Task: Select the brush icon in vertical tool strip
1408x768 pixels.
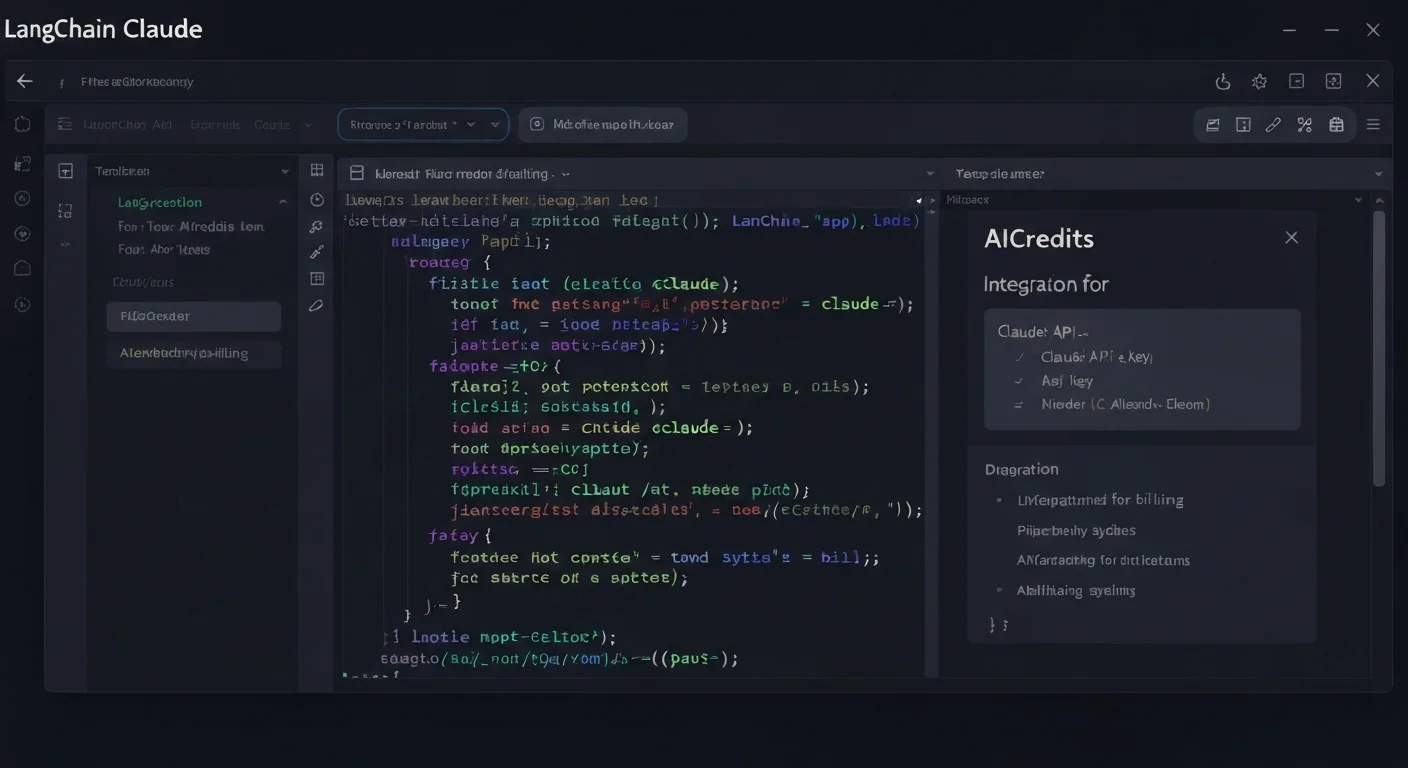Action: pyautogui.click(x=317, y=252)
